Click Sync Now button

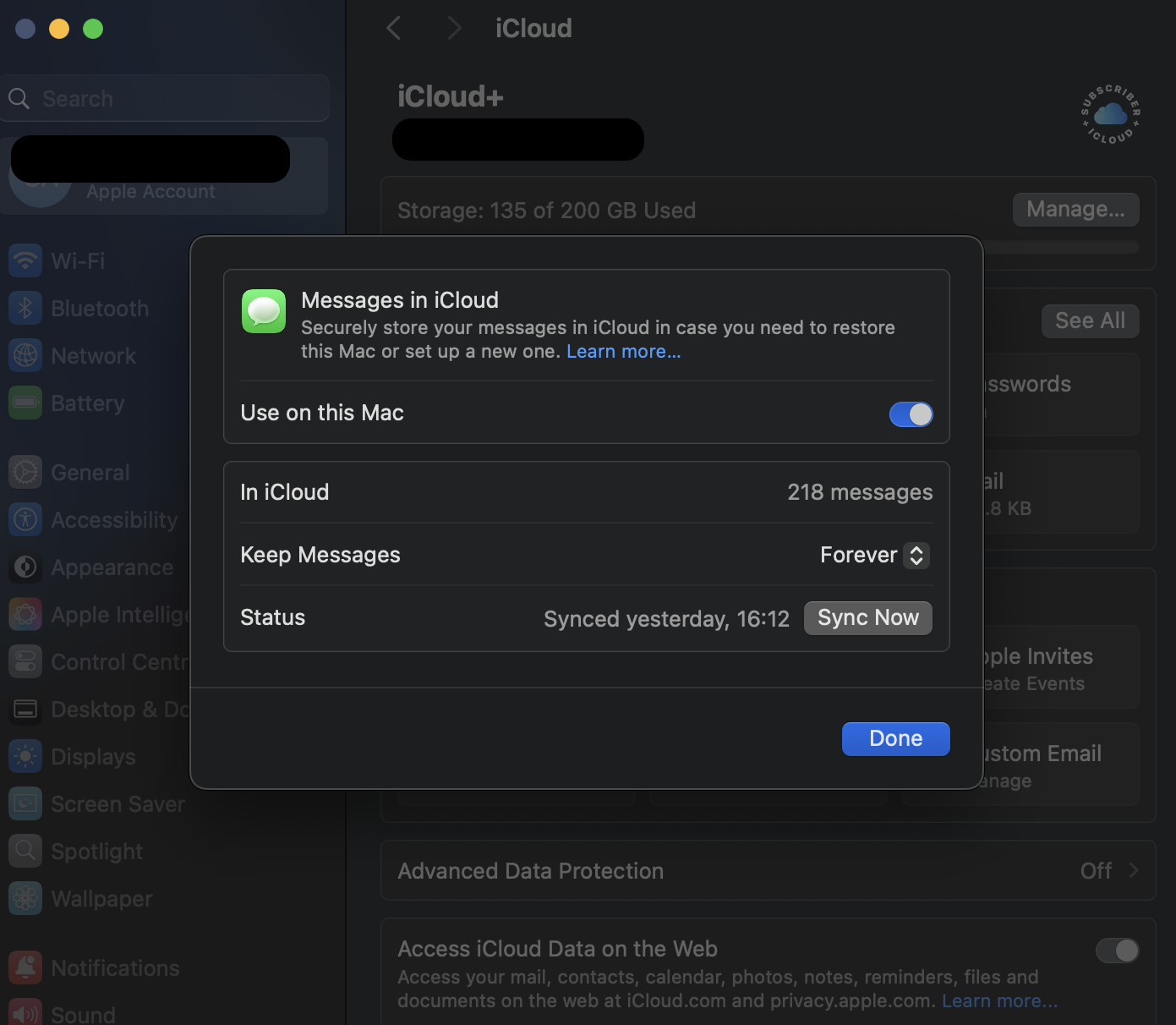[x=868, y=617]
